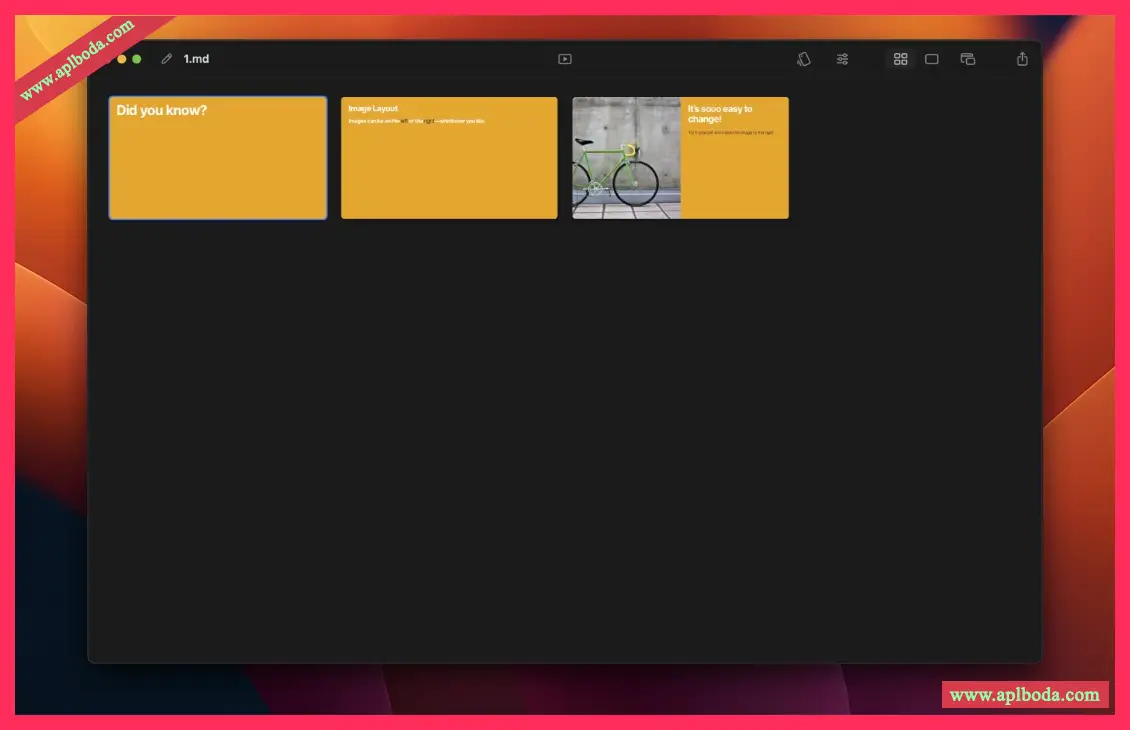Click the 1.md document title

click(196, 59)
